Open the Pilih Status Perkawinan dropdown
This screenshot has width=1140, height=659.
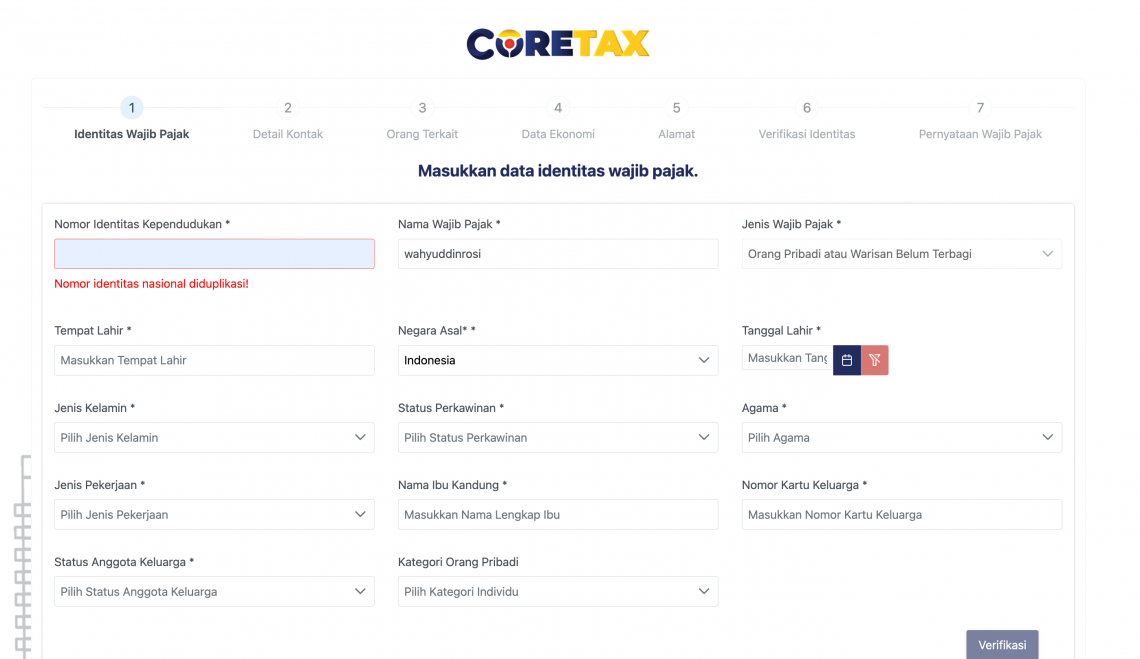point(557,437)
